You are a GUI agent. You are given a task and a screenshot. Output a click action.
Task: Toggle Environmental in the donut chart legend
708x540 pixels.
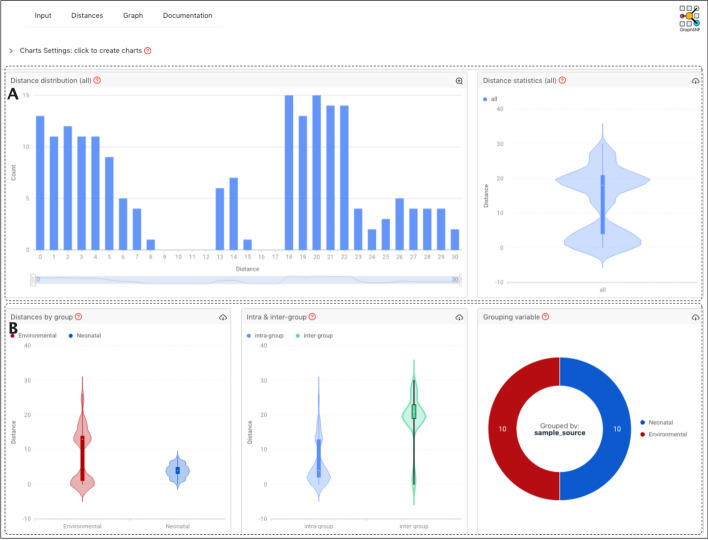(667, 434)
